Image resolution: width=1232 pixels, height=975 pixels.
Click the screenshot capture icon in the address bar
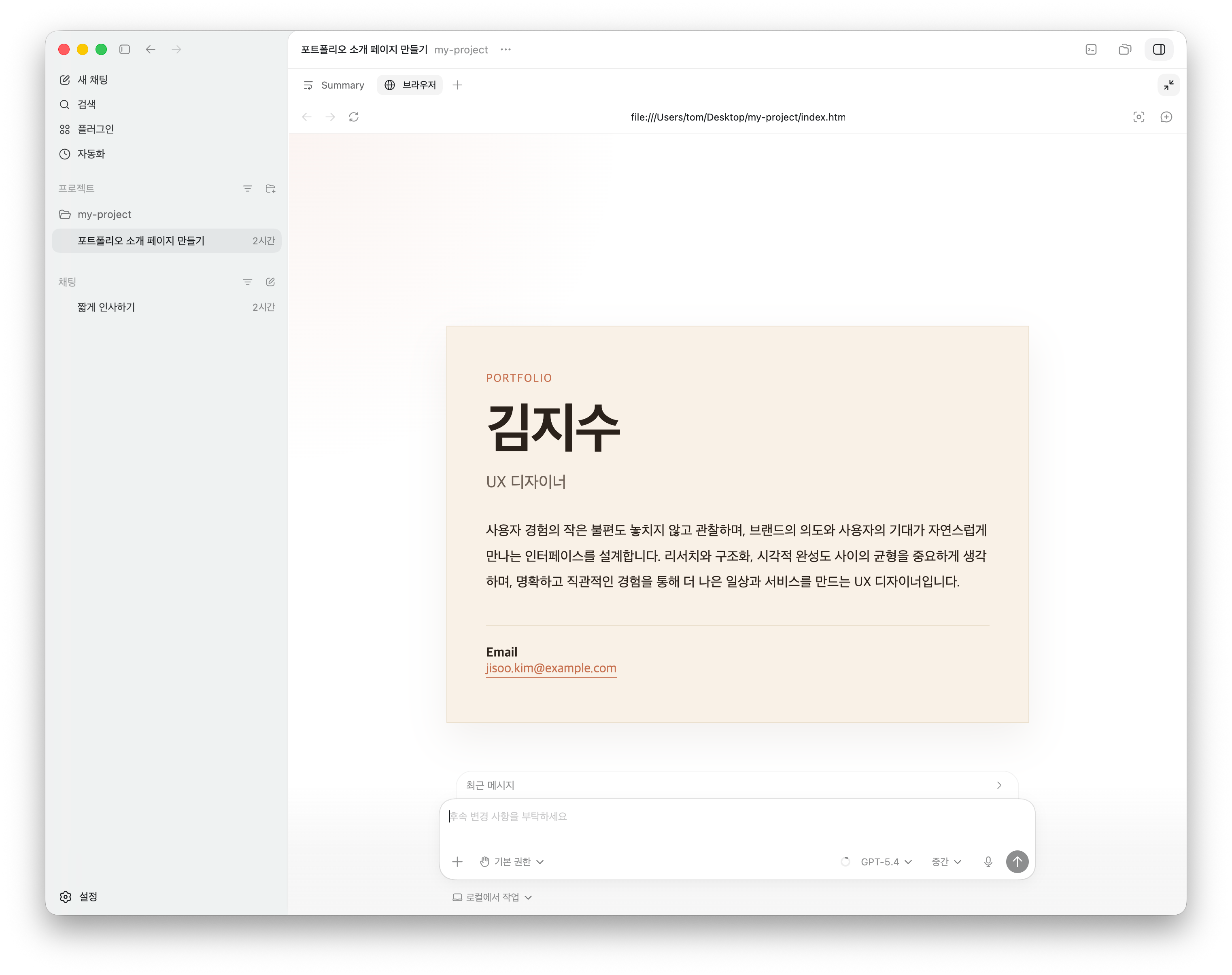tap(1139, 117)
